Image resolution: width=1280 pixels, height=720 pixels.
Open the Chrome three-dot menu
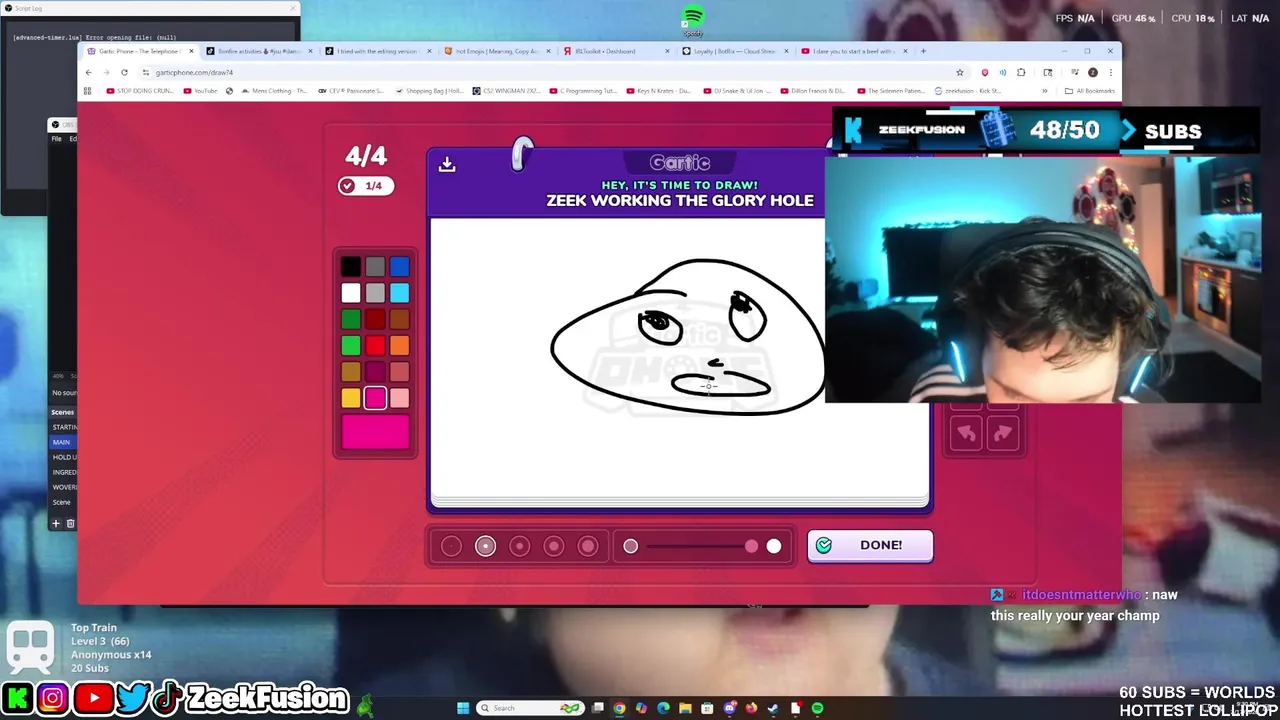1110,72
